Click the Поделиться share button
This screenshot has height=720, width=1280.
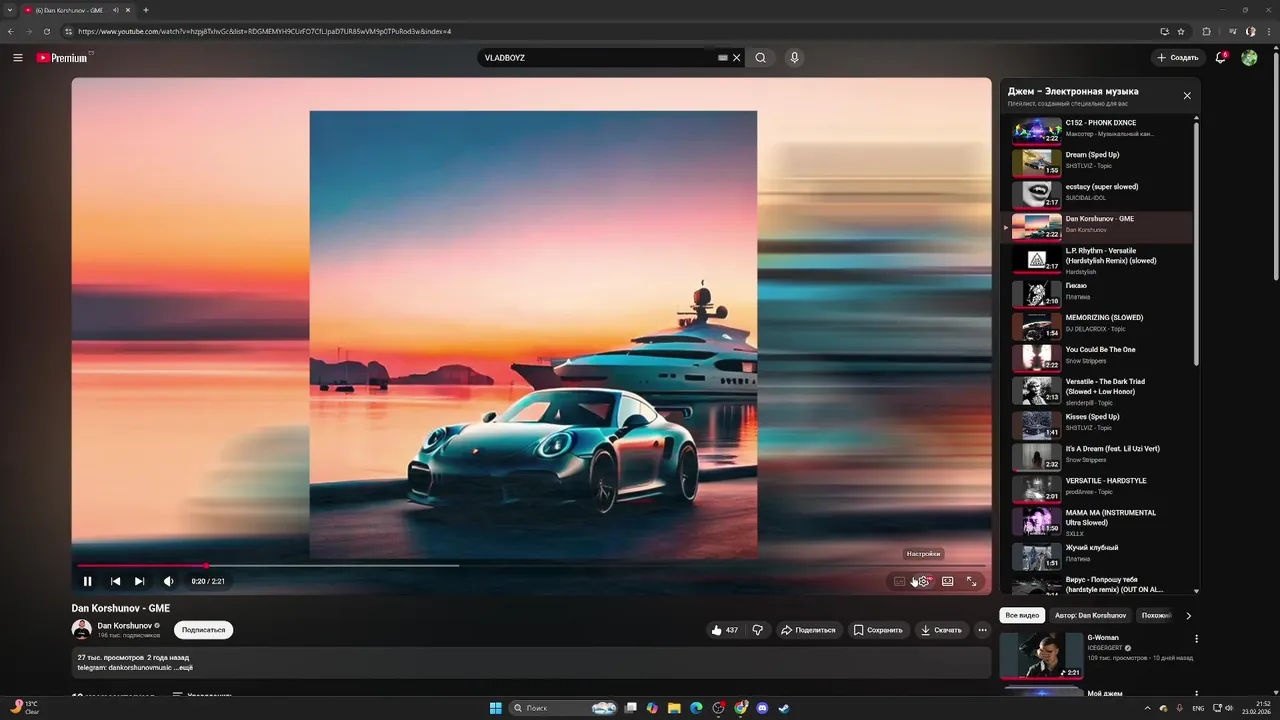808,630
